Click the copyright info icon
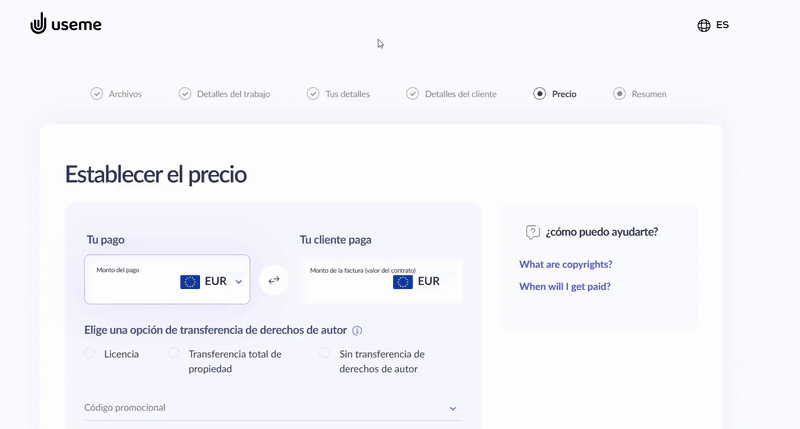Viewport: 800px width, 429px height. click(357, 331)
